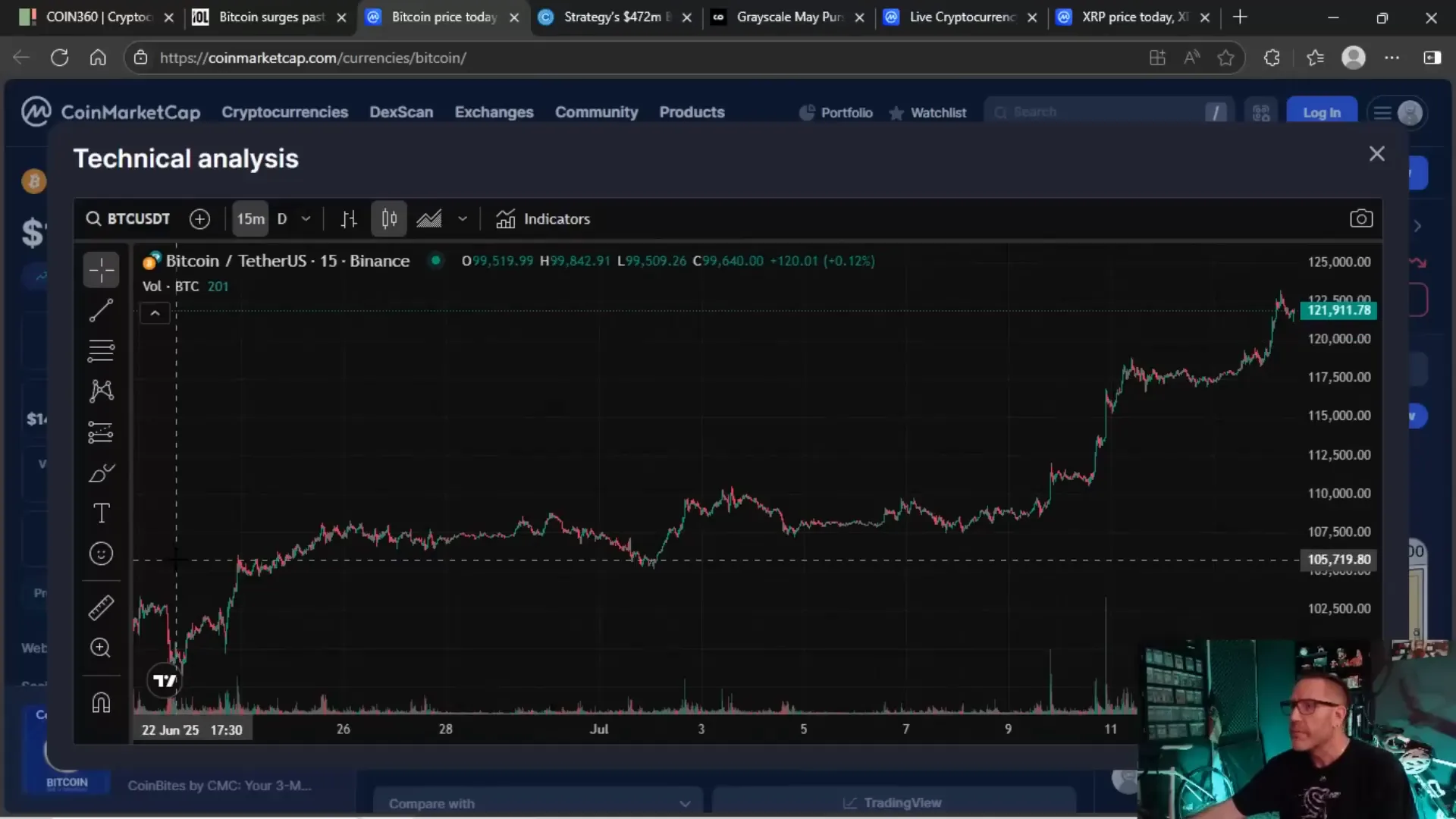Select the trend line drawing tool
Screen dimensions: 1456x819
click(x=101, y=310)
